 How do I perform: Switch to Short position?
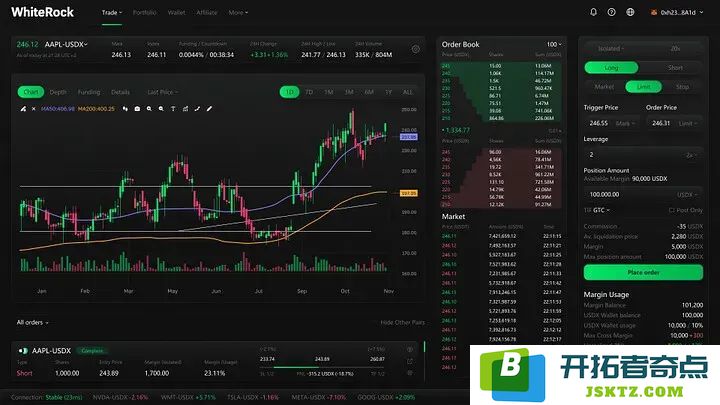pyautogui.click(x=675, y=68)
